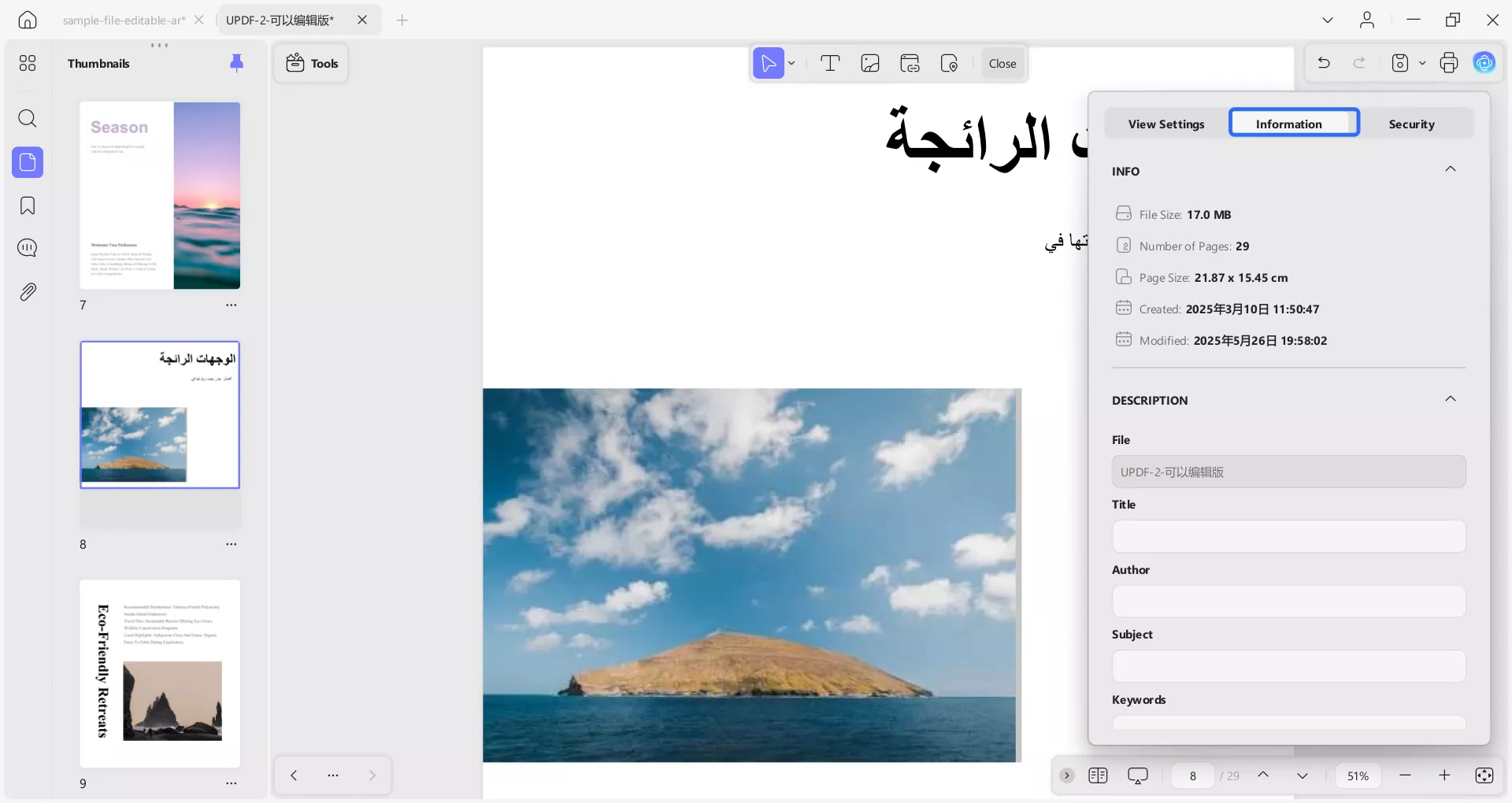1512x803 pixels.
Task: Open the comments panel icon
Action: (x=28, y=249)
